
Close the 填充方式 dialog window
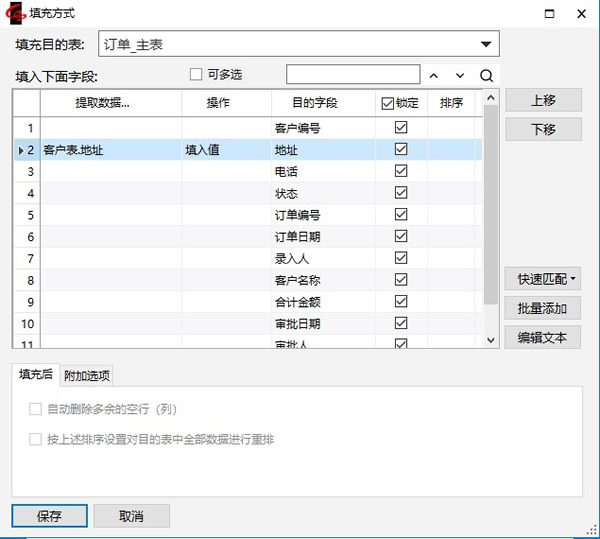[582, 14]
